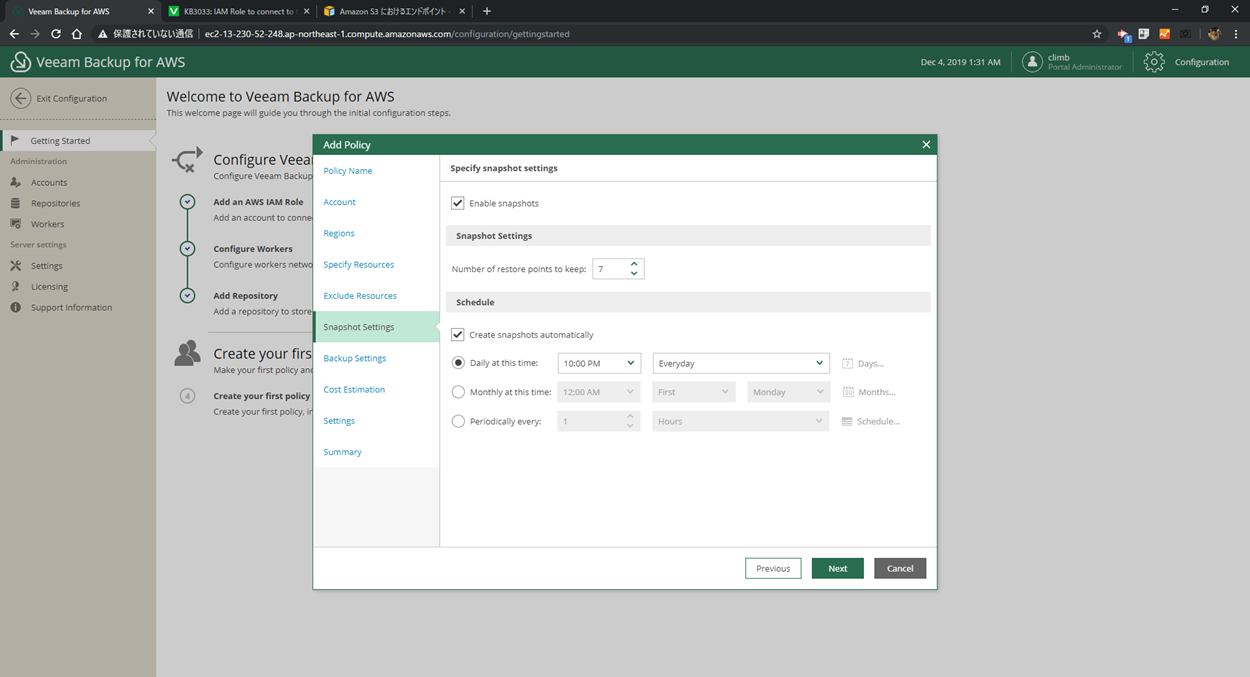Reload the current page
The height and width of the screenshot is (677, 1250).
pyautogui.click(x=56, y=34)
